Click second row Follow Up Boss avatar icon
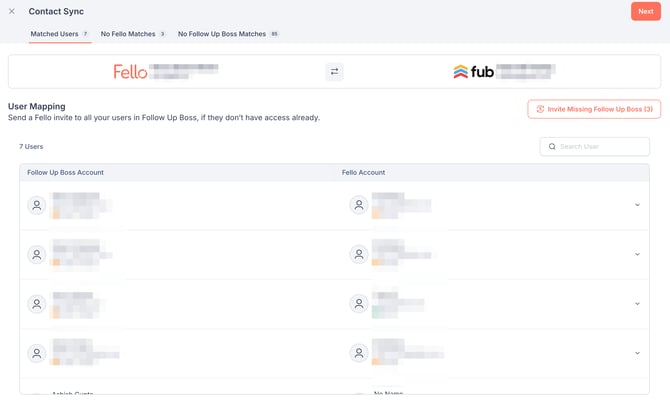670x405 pixels. coord(37,255)
